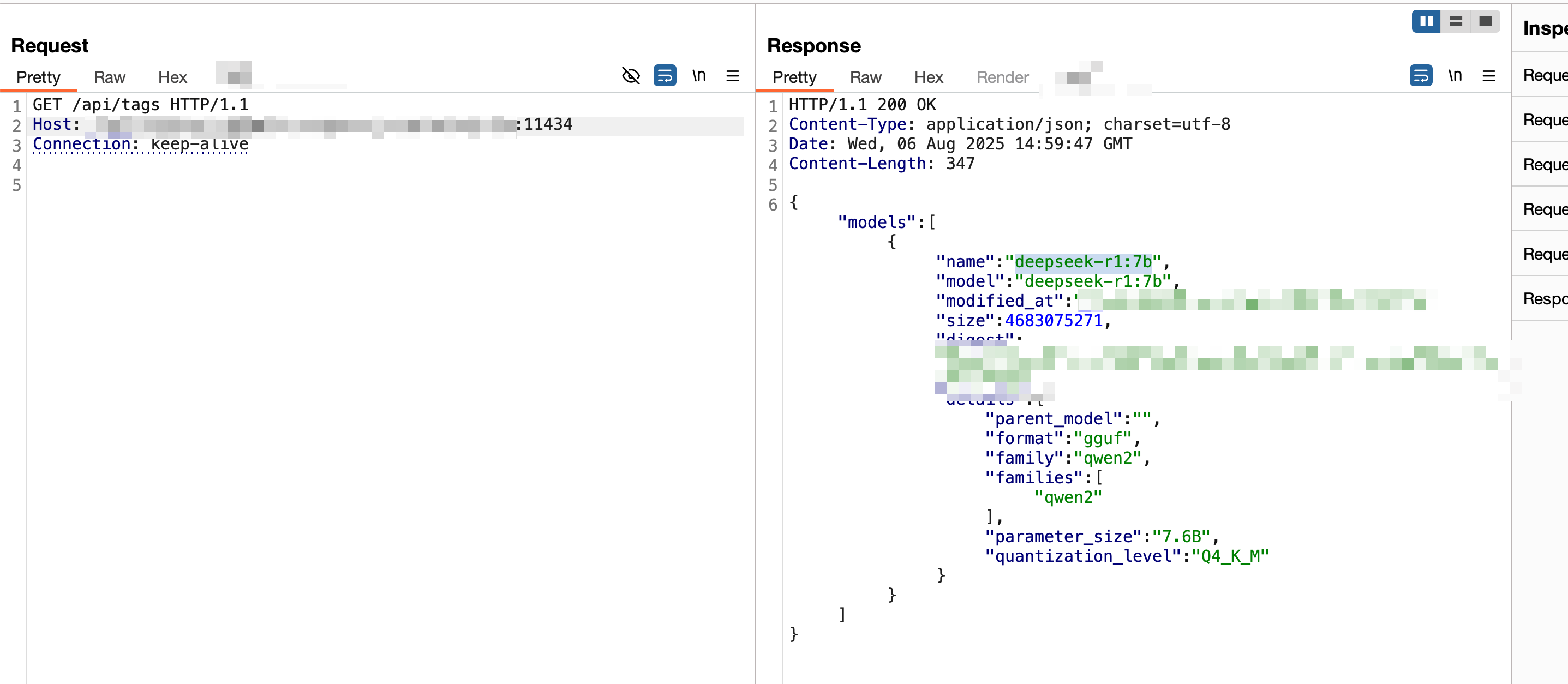Toggle word wrap icon in Request panel
The width and height of the screenshot is (1568, 684).
point(665,76)
